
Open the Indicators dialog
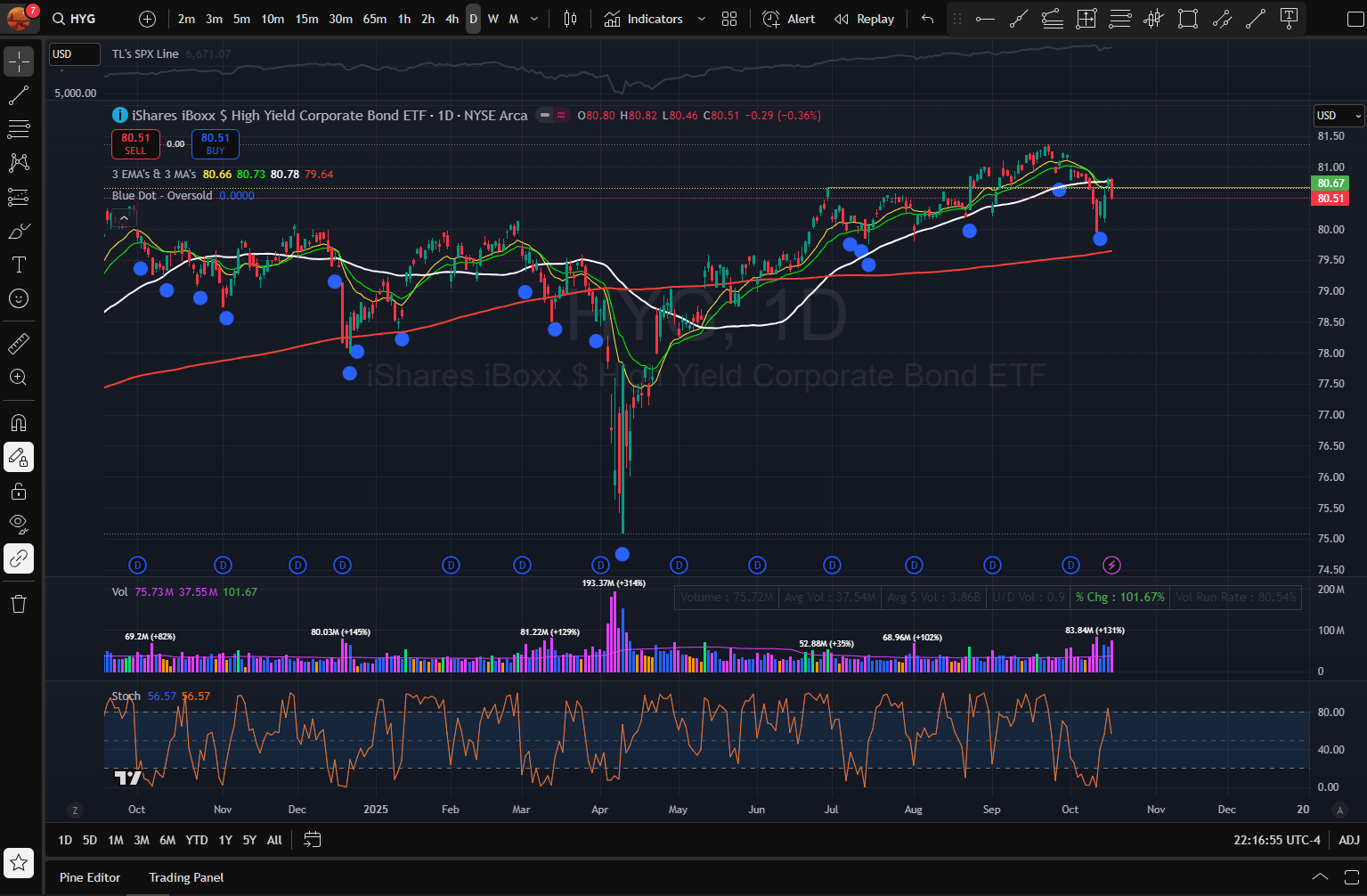644,19
